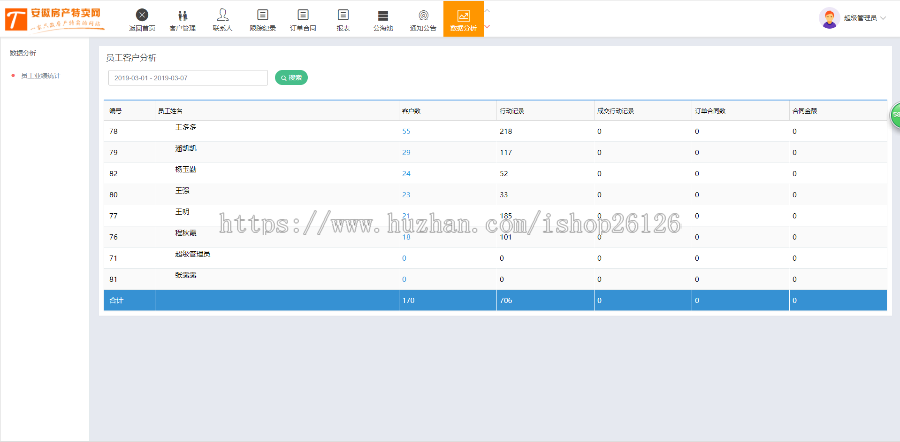Click the 员工姓名 column header

click(170, 111)
